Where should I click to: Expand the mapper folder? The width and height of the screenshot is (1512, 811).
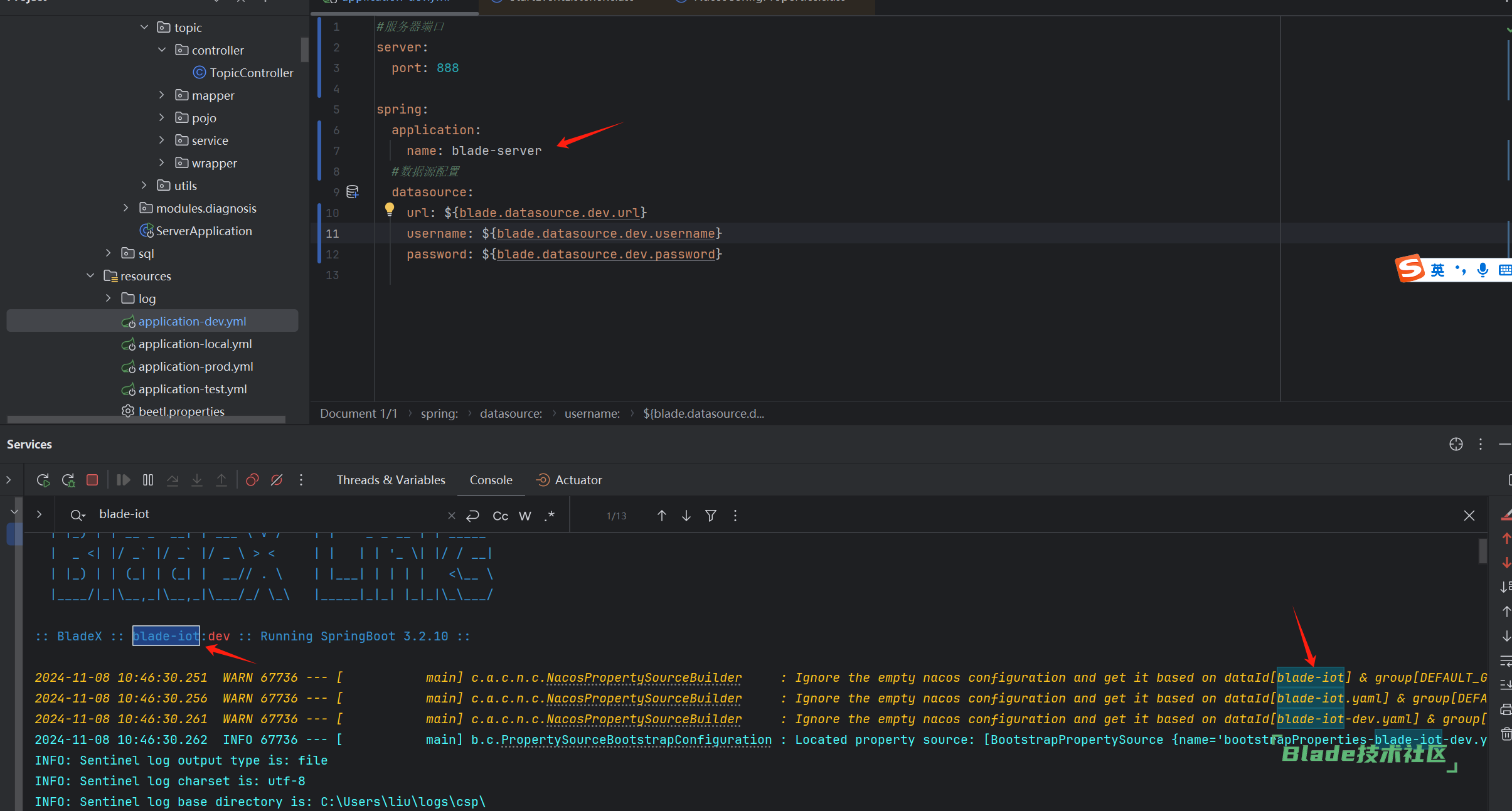(x=162, y=95)
